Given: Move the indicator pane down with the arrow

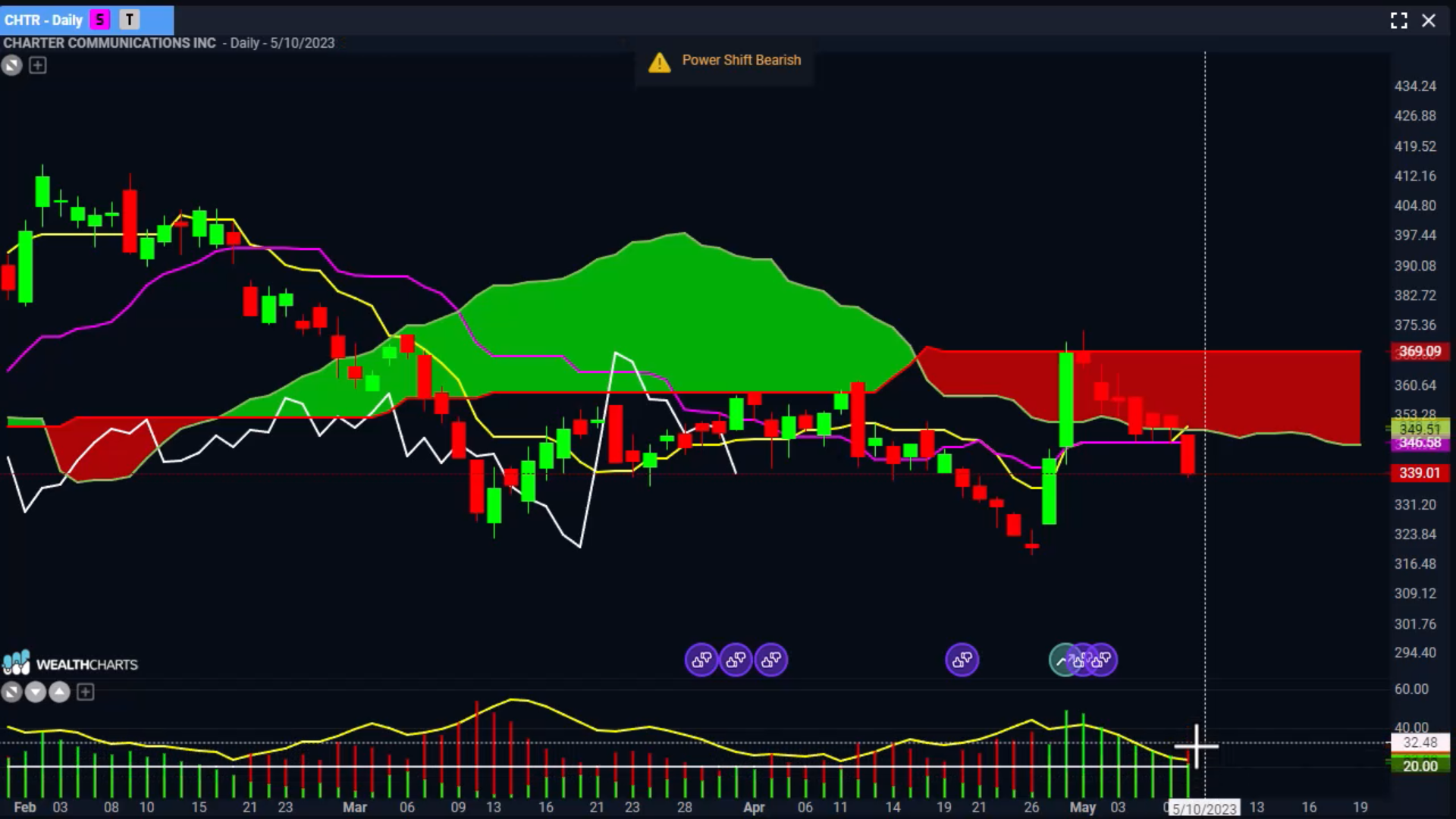Looking at the screenshot, I should (x=36, y=692).
